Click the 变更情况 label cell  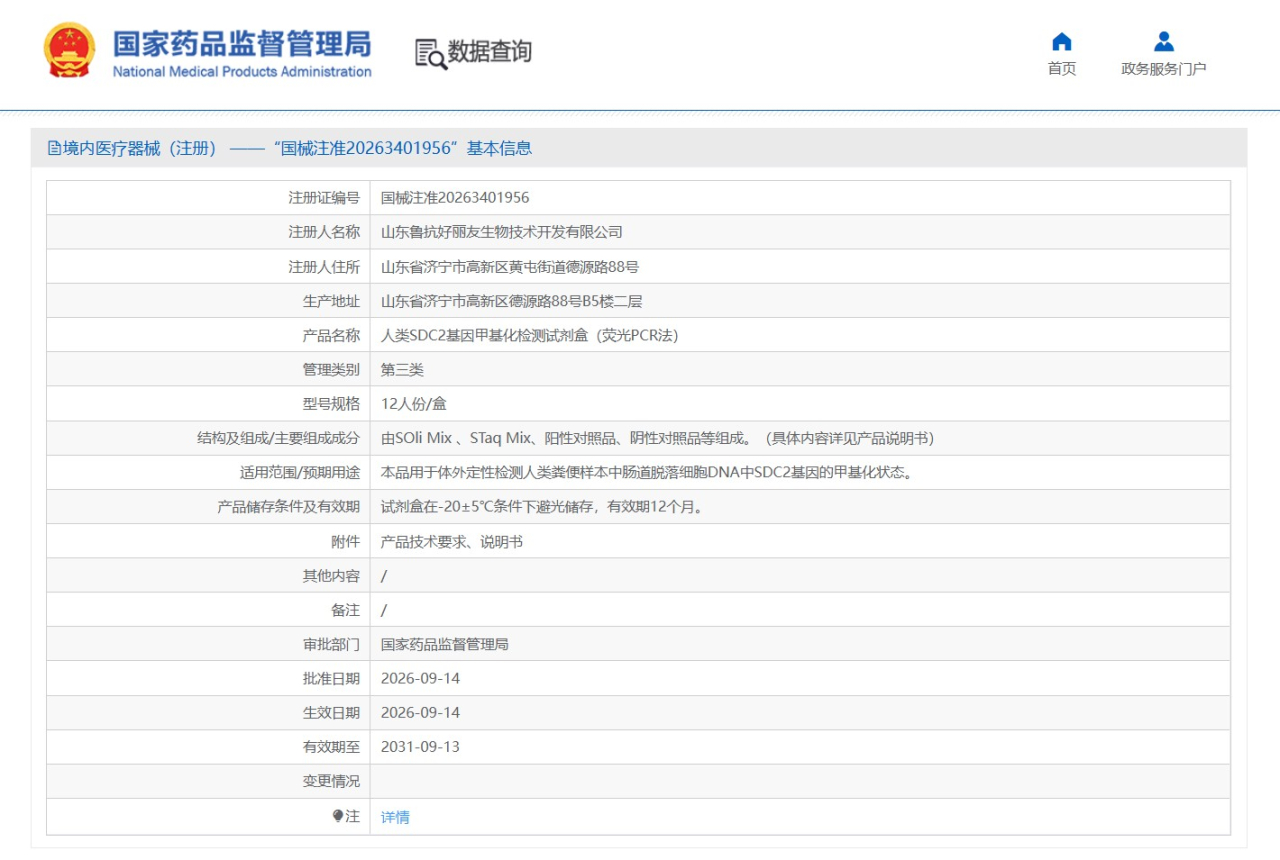click(208, 781)
